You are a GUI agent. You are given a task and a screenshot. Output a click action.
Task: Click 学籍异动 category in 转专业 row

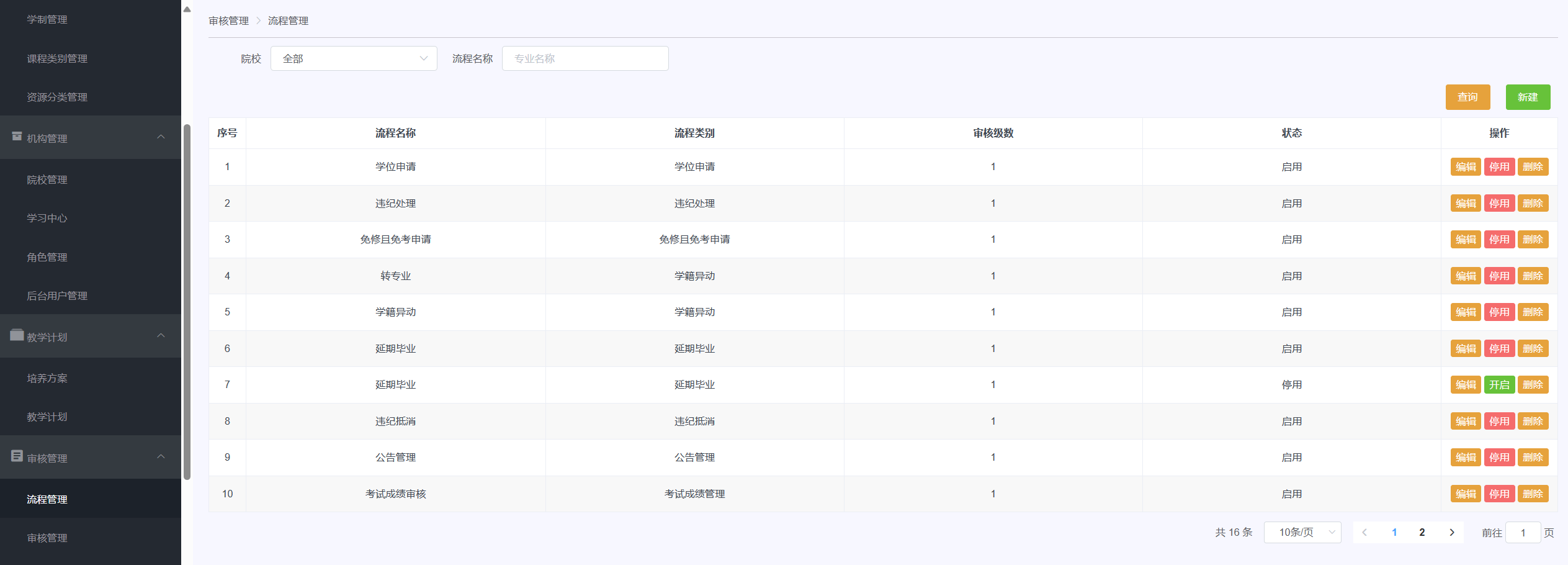694,276
